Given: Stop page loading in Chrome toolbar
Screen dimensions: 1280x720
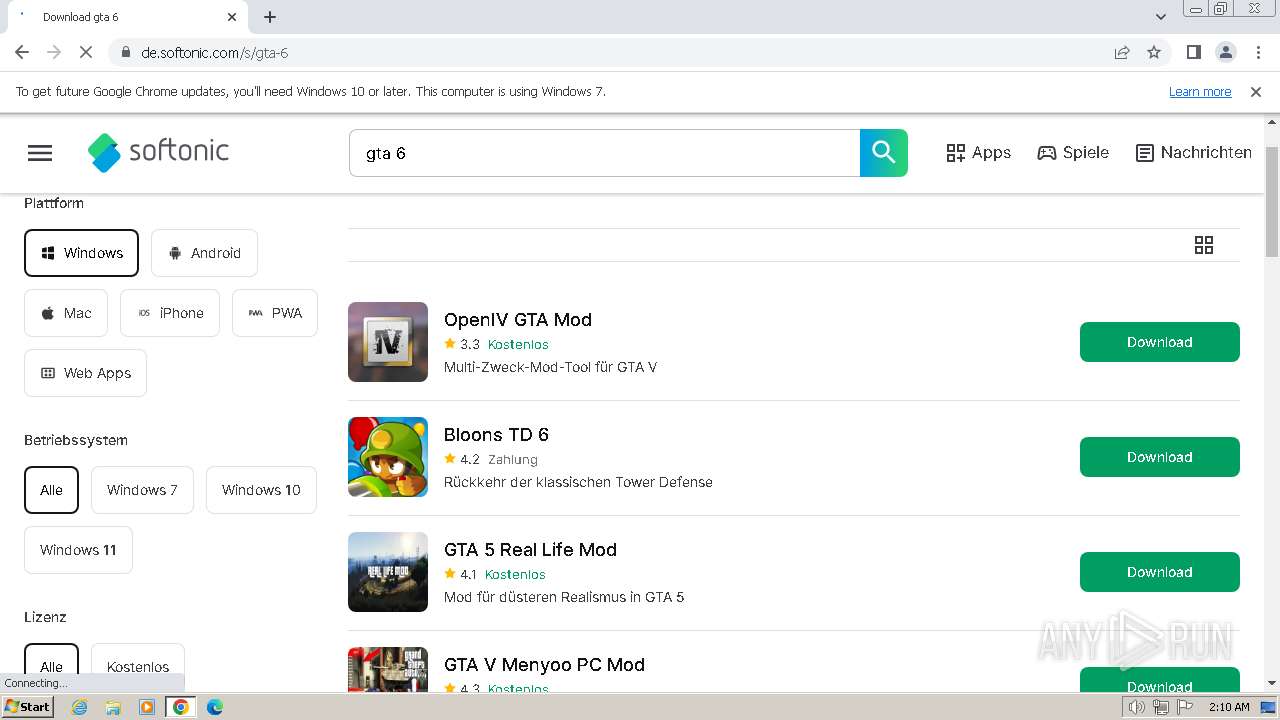Looking at the screenshot, I should click(86, 52).
